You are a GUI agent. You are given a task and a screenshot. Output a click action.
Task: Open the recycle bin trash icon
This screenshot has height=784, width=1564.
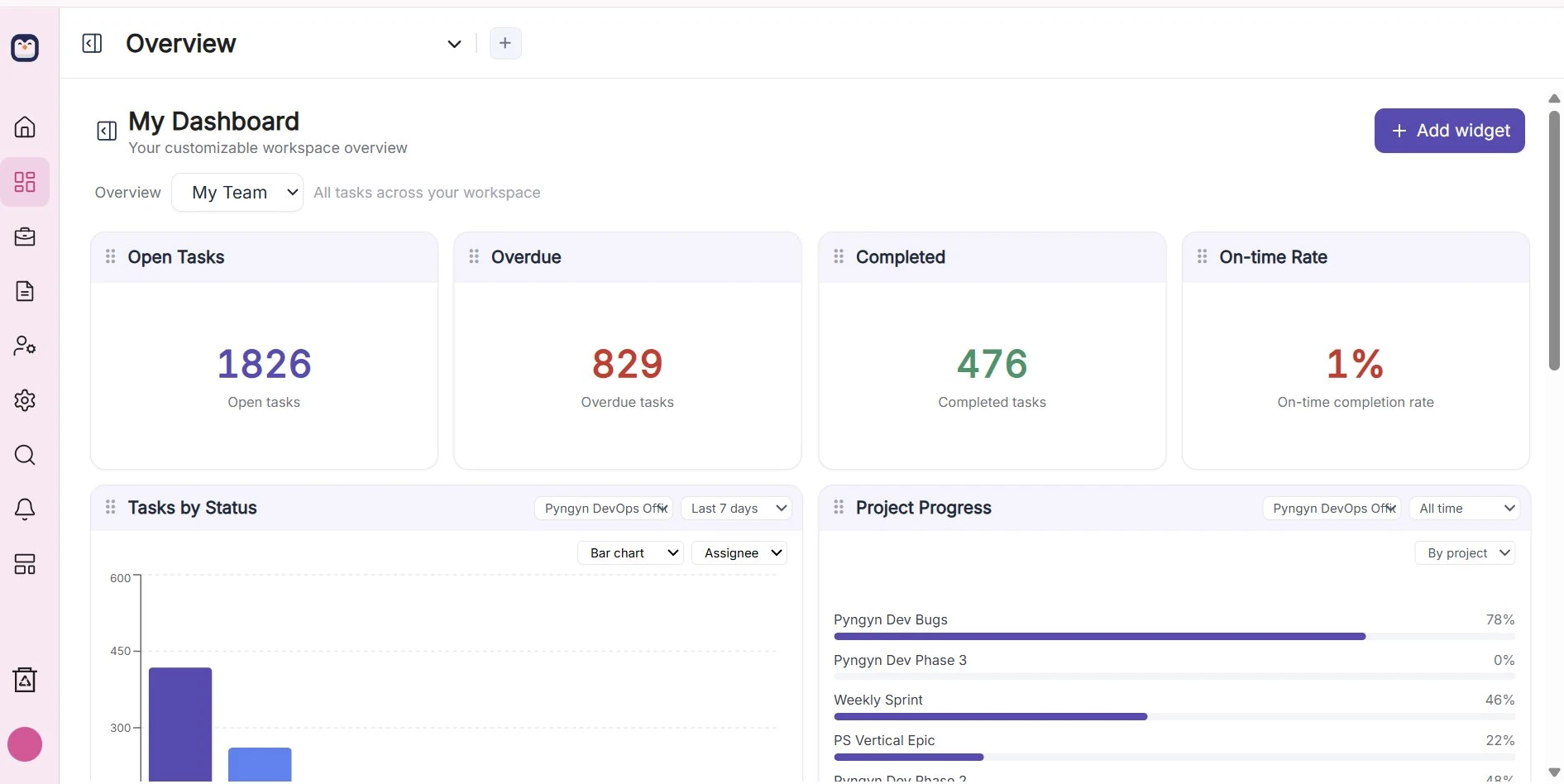pyautogui.click(x=25, y=680)
